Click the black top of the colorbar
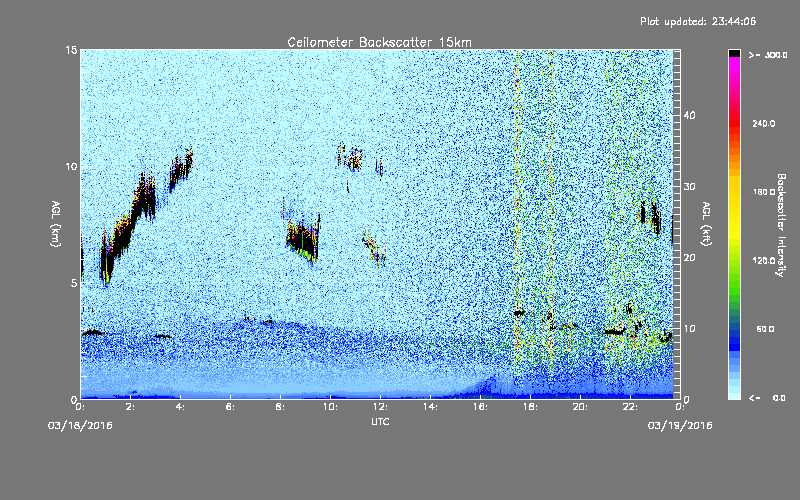800x500 pixels. pyautogui.click(x=734, y=53)
